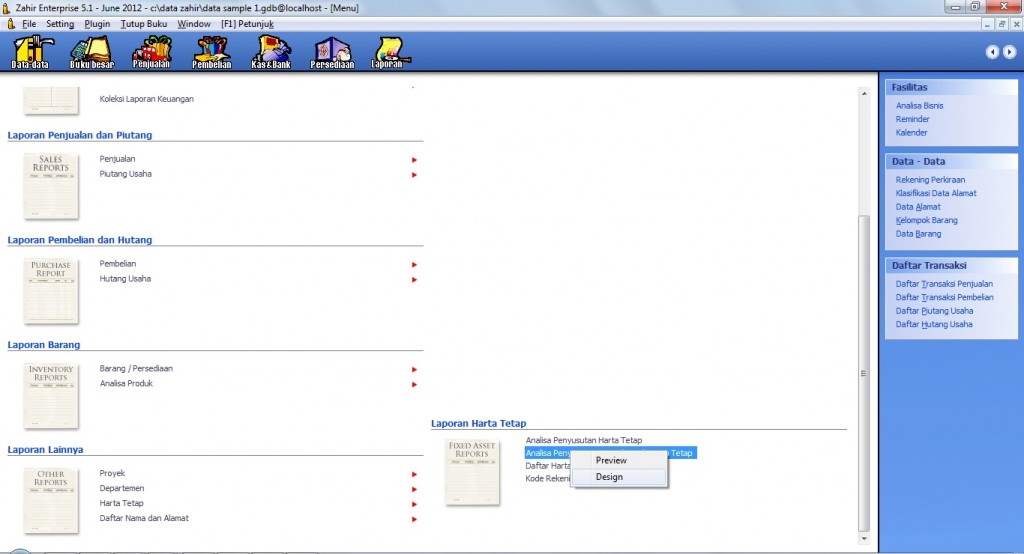The height and width of the screenshot is (554, 1024).
Task: Choose Design from the context menu
Action: [609, 477]
